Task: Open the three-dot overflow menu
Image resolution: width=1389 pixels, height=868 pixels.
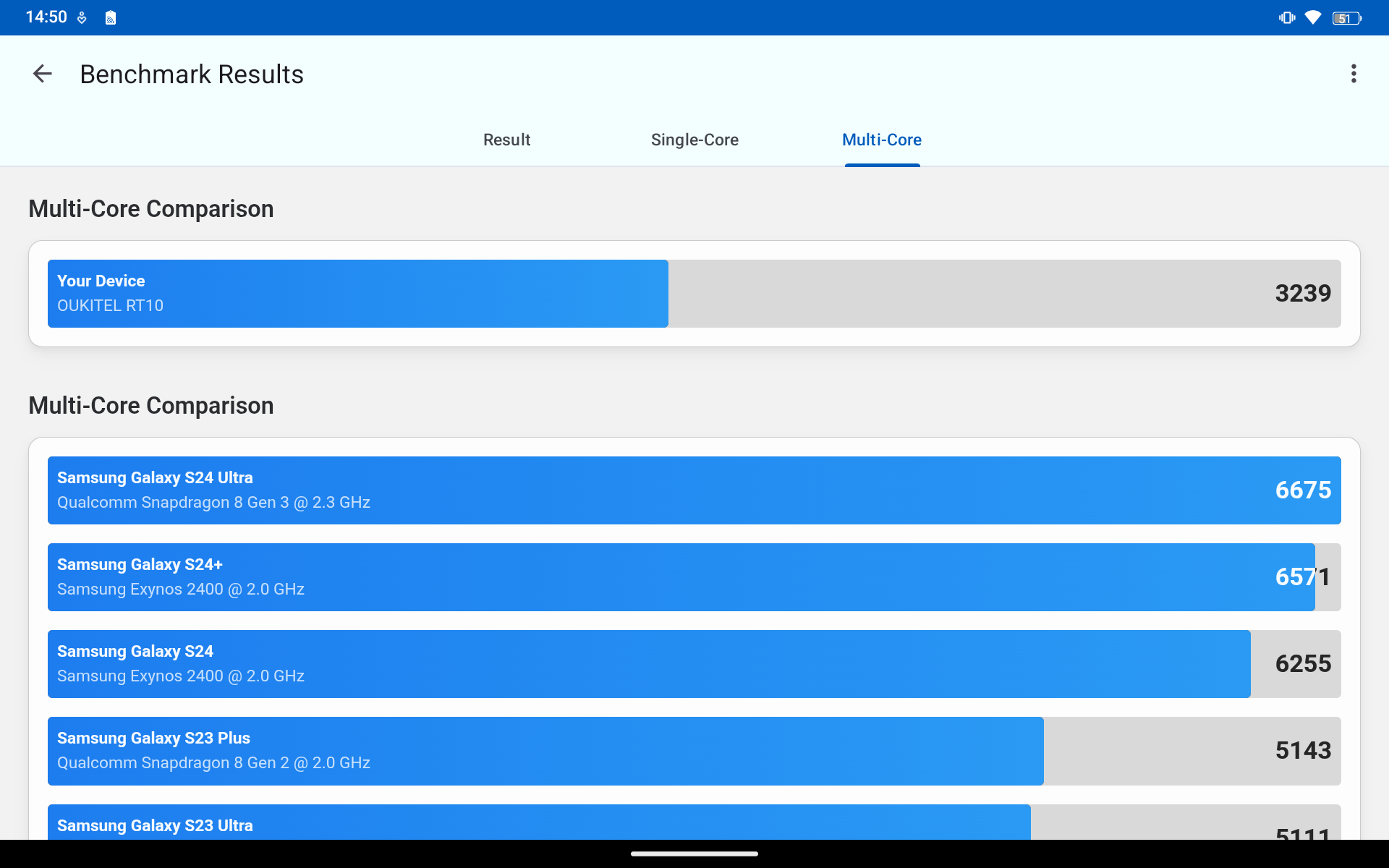Action: 1353,74
